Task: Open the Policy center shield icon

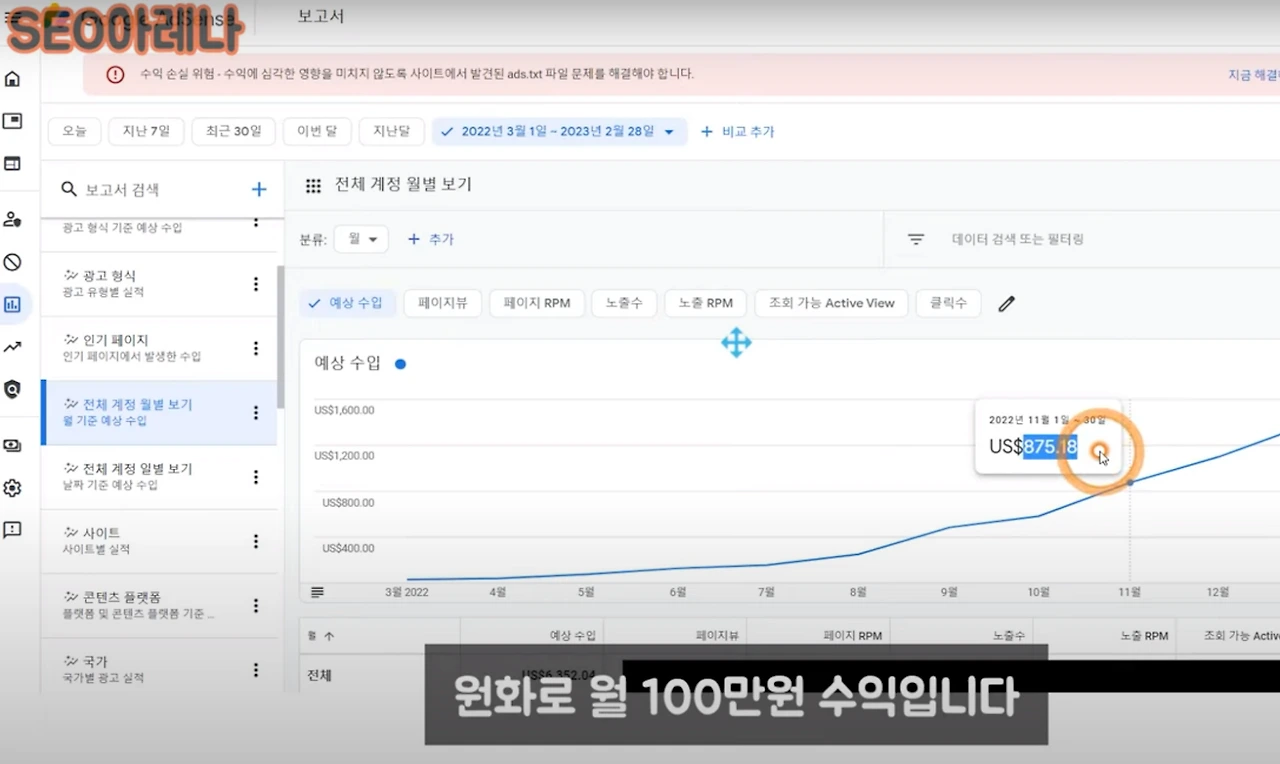Action: 13,389
